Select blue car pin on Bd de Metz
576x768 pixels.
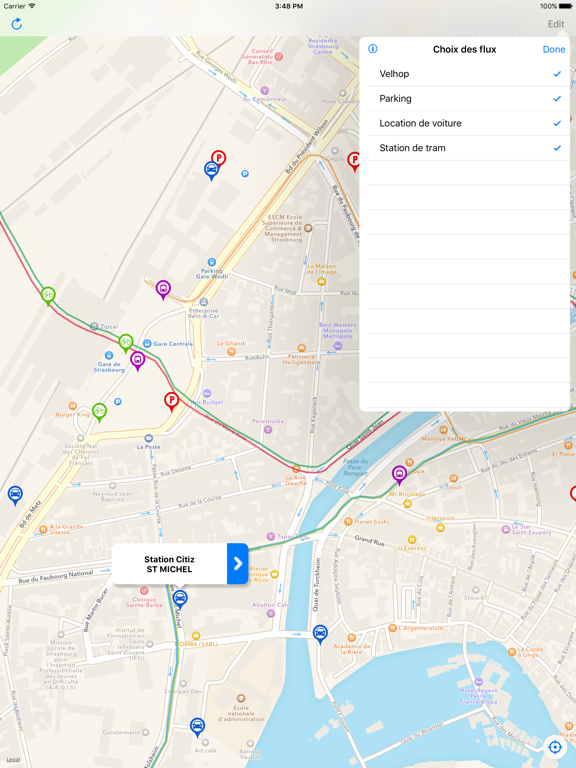[x=15, y=496]
